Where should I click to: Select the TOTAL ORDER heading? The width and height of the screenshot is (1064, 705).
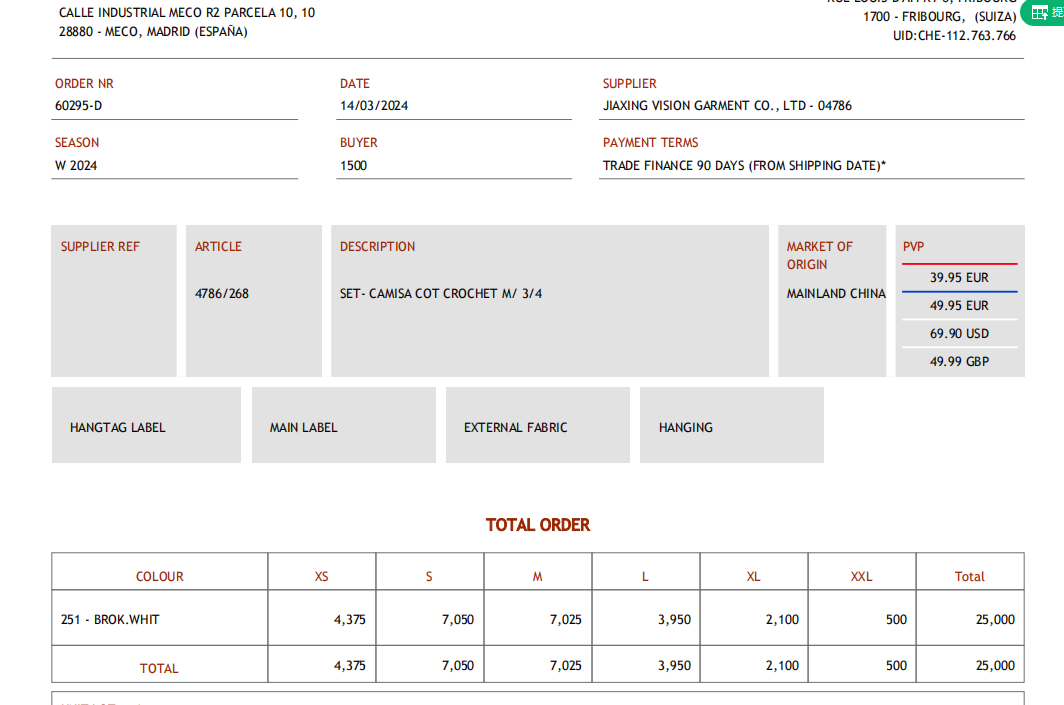click(538, 525)
